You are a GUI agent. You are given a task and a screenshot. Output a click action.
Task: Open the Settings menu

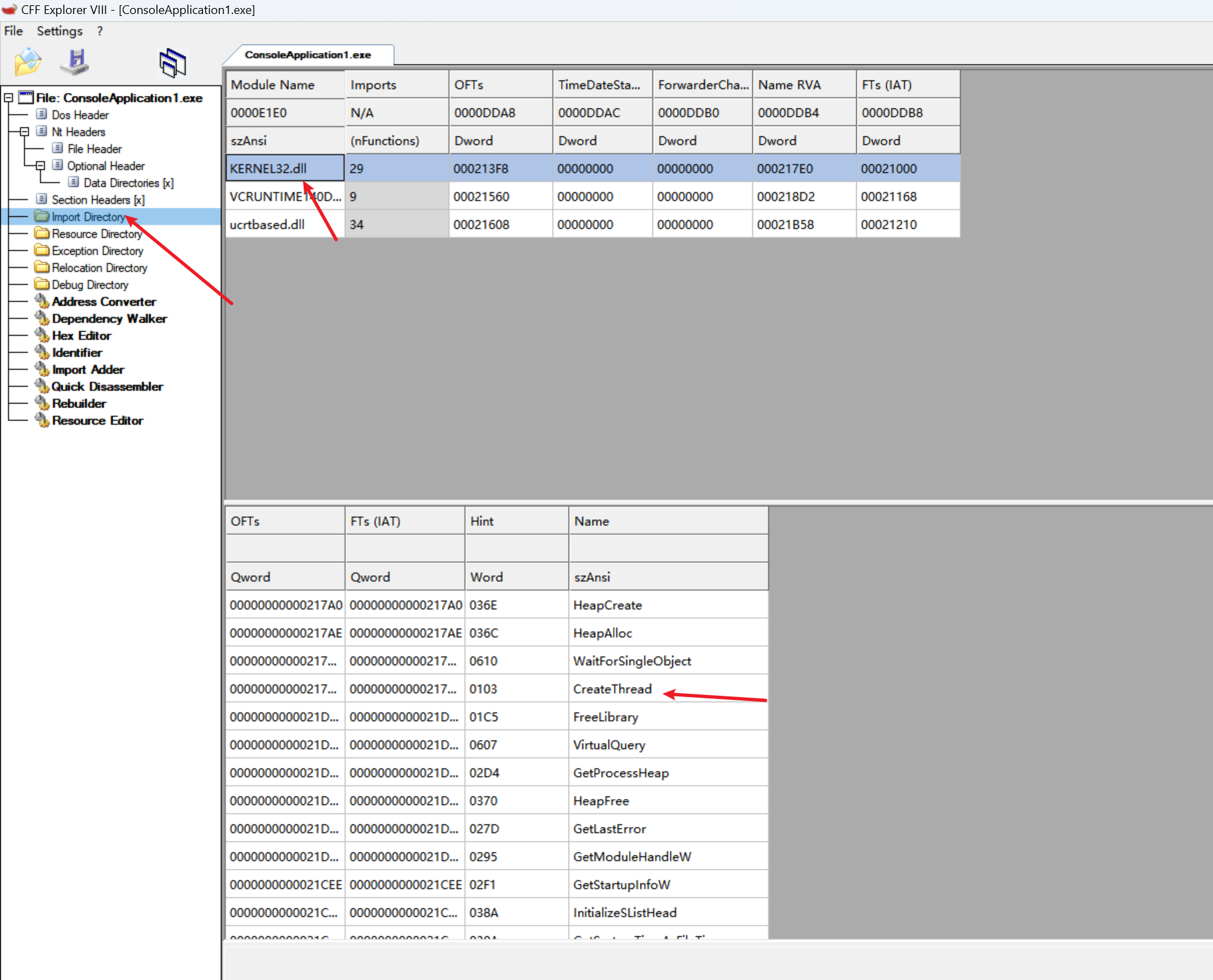pos(59,31)
